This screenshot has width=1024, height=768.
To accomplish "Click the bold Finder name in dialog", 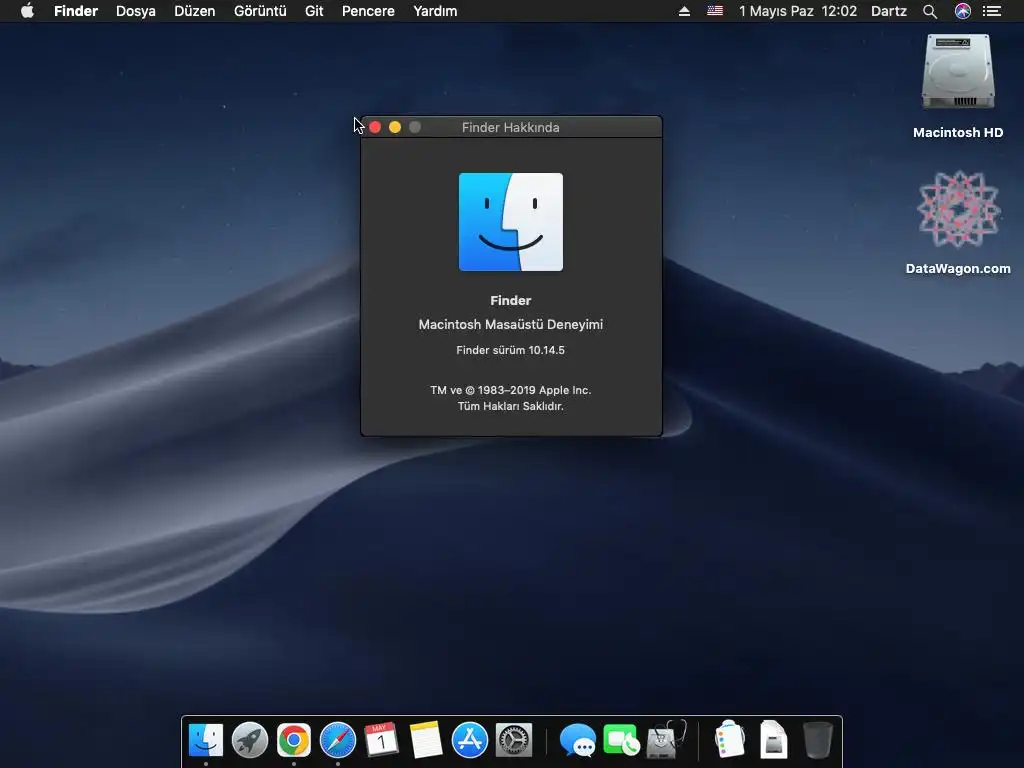I will [x=511, y=300].
